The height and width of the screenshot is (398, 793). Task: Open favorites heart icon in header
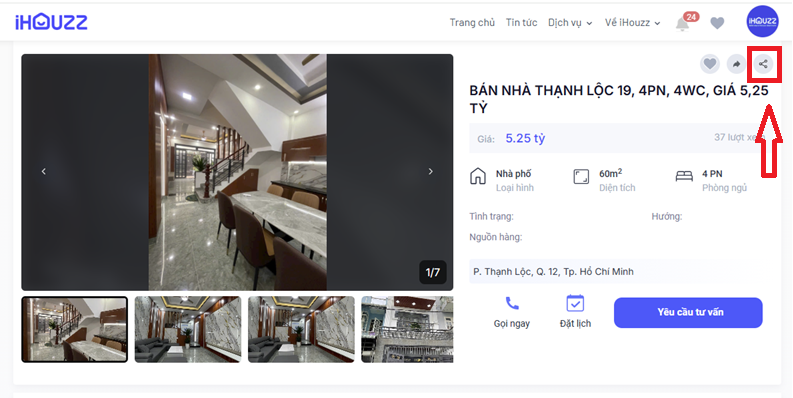point(717,23)
